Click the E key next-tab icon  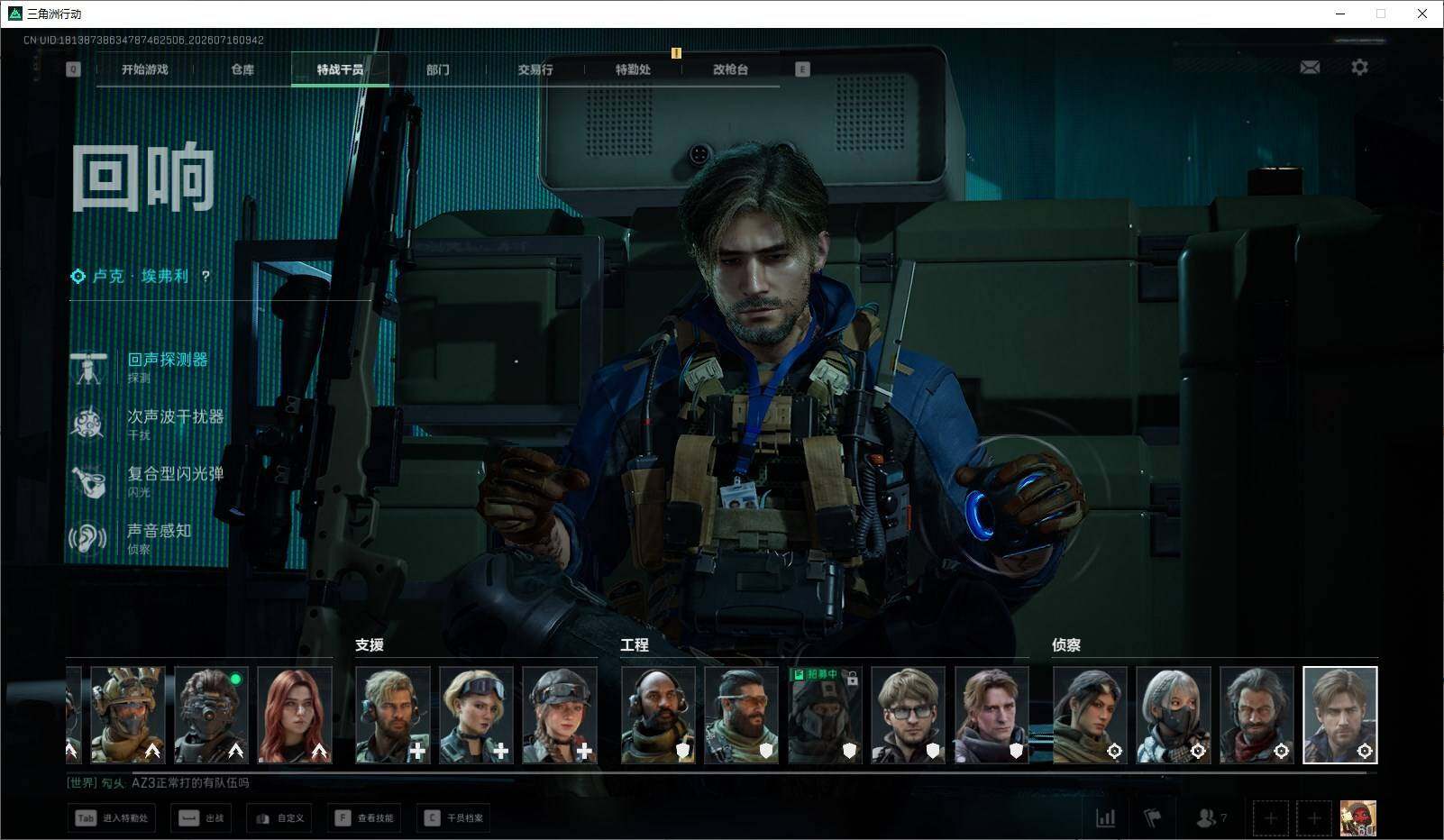802,69
